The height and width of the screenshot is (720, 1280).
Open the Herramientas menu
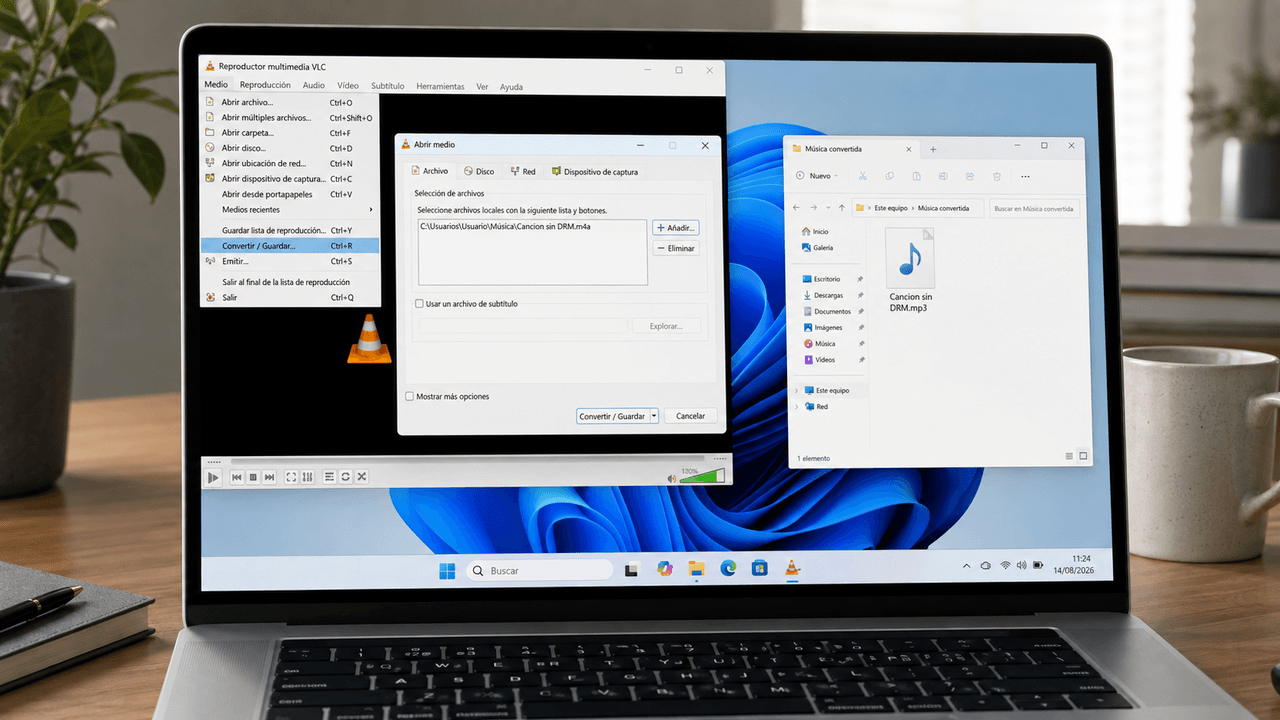[x=440, y=86]
